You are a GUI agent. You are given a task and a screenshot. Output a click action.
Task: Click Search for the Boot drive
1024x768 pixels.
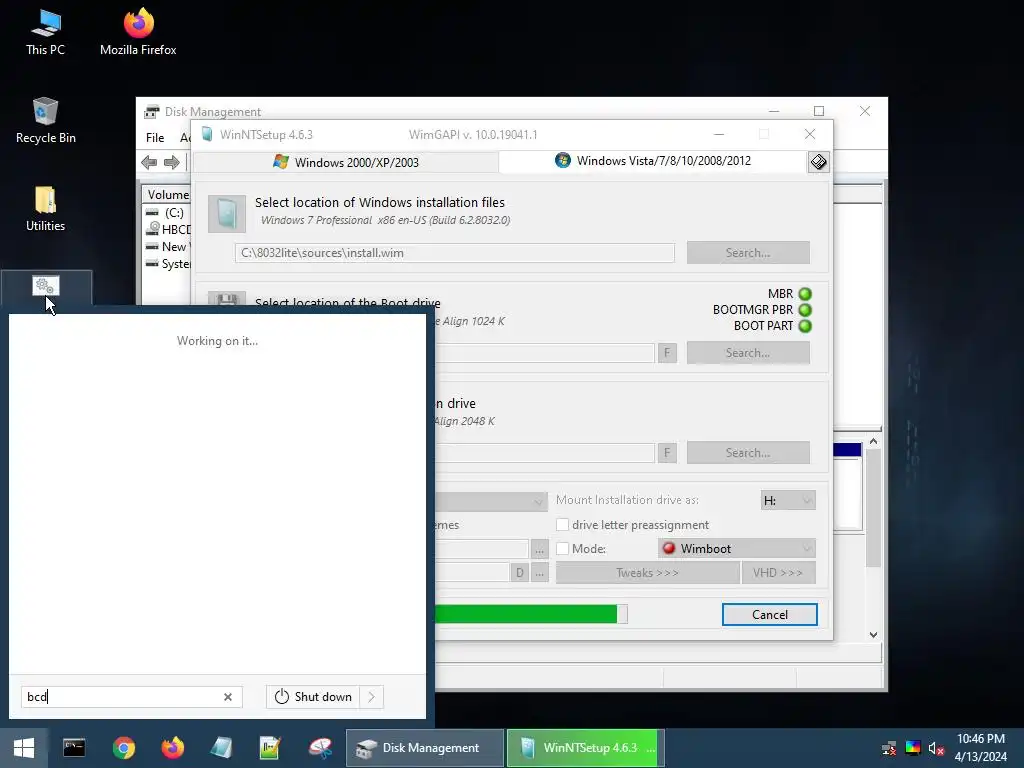tap(748, 353)
